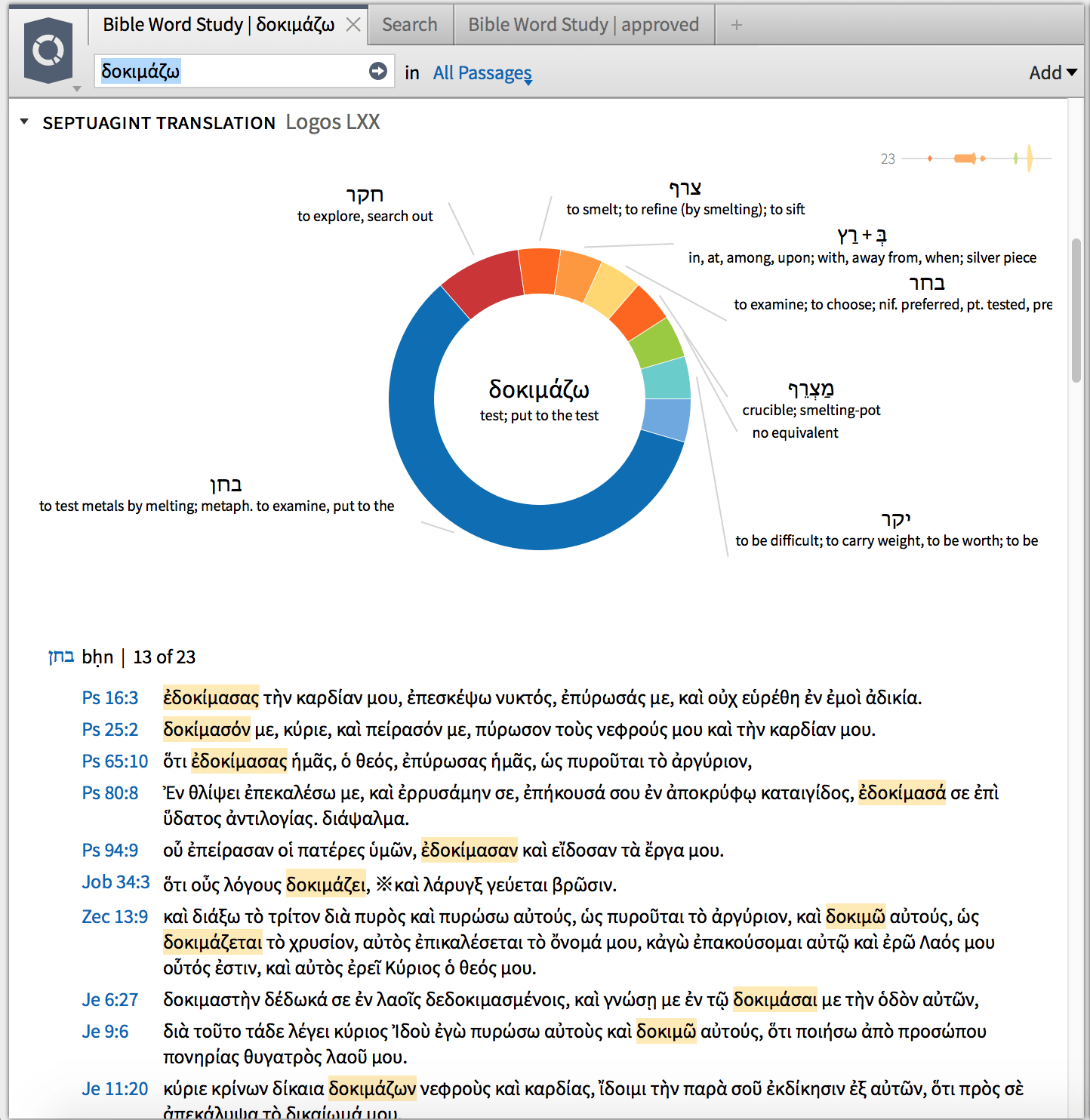Open Zec 13:9 reference
Screen dimensions: 1090x1120
coord(115,916)
